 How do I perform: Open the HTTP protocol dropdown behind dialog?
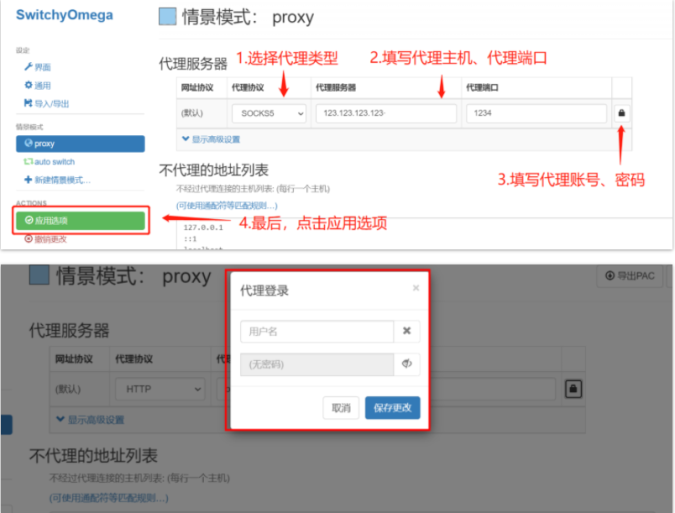click(x=160, y=389)
